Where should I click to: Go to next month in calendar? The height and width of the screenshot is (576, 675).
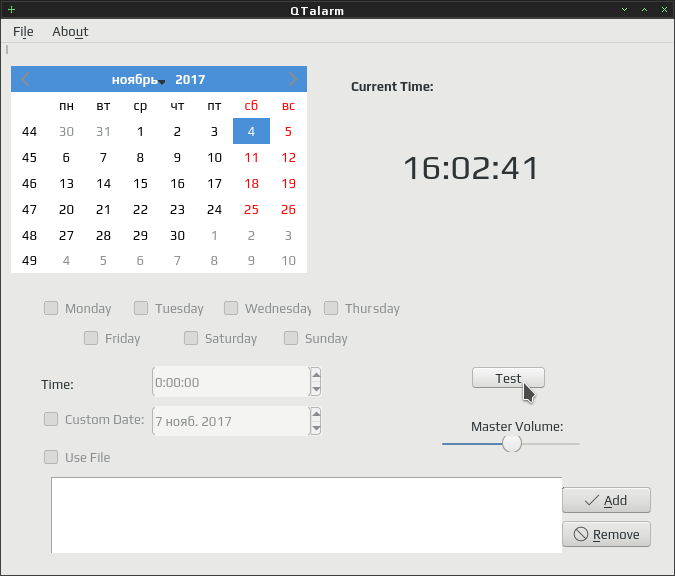point(292,79)
